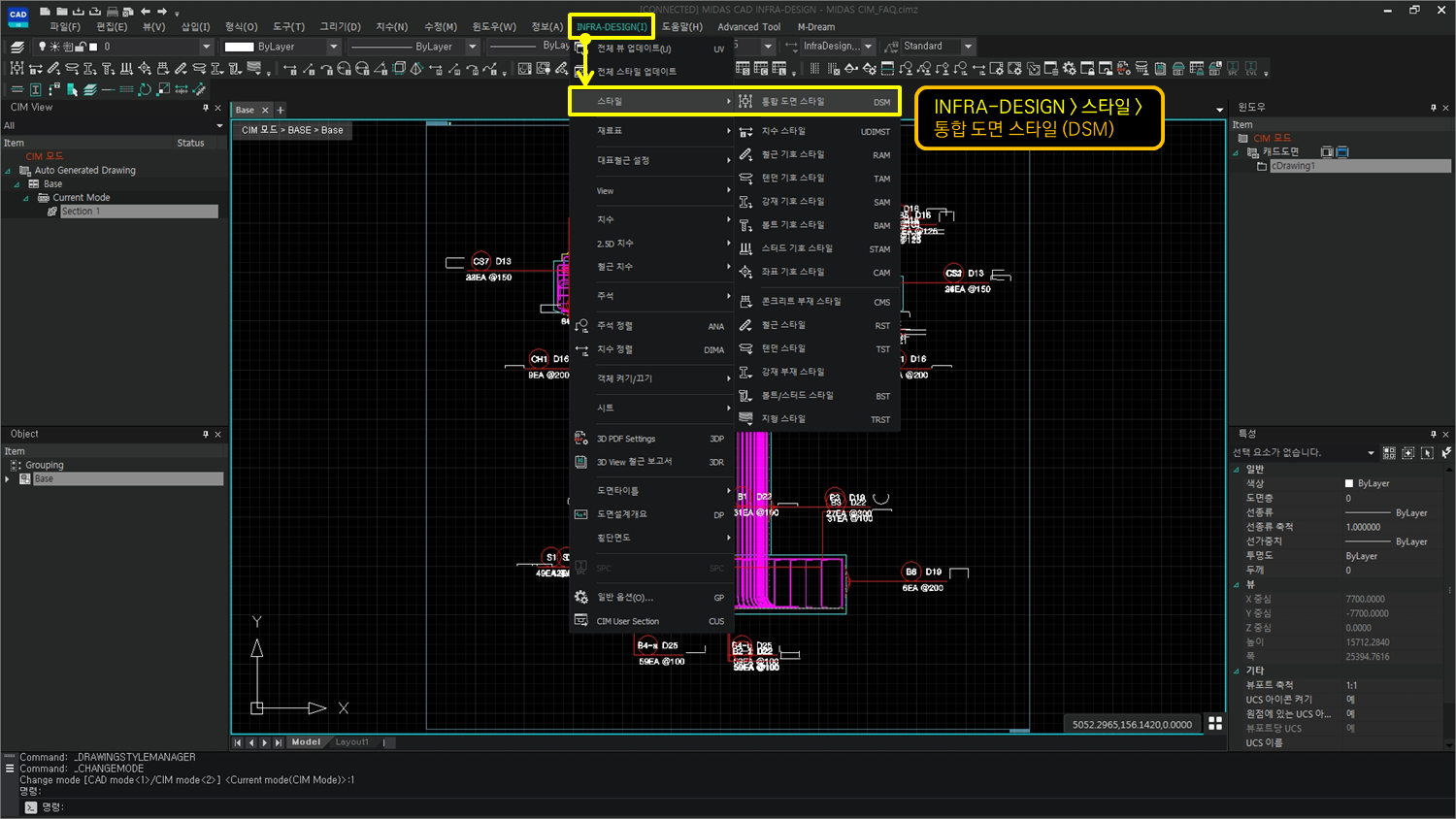Click the command history lines icon

10,768
